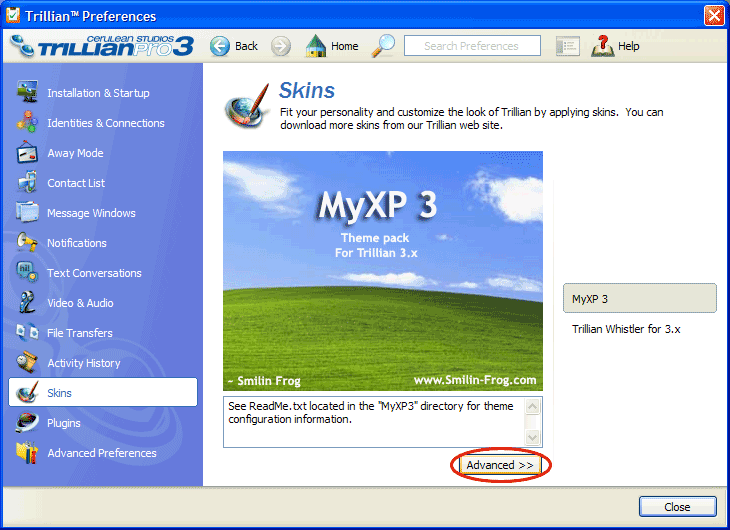Image resolution: width=730 pixels, height=530 pixels.
Task: Select Trillian Whistler for 3.x skin
Action: click(626, 329)
